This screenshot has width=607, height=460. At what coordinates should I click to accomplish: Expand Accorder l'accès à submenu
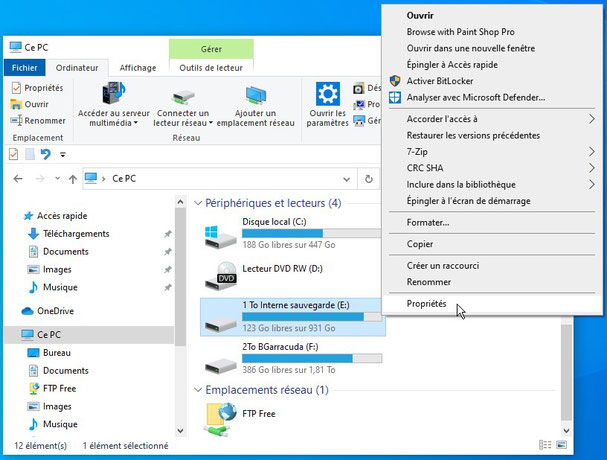591,119
